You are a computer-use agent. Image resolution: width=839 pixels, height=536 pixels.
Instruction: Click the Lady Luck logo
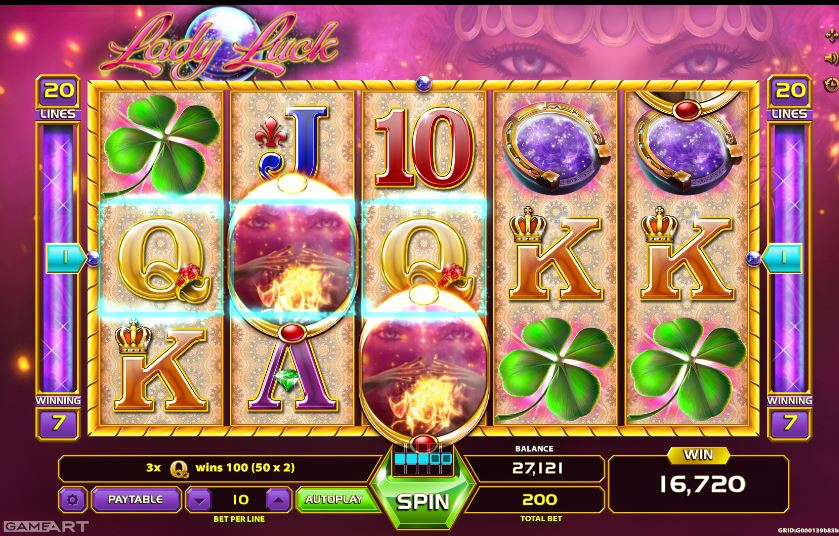[220, 45]
